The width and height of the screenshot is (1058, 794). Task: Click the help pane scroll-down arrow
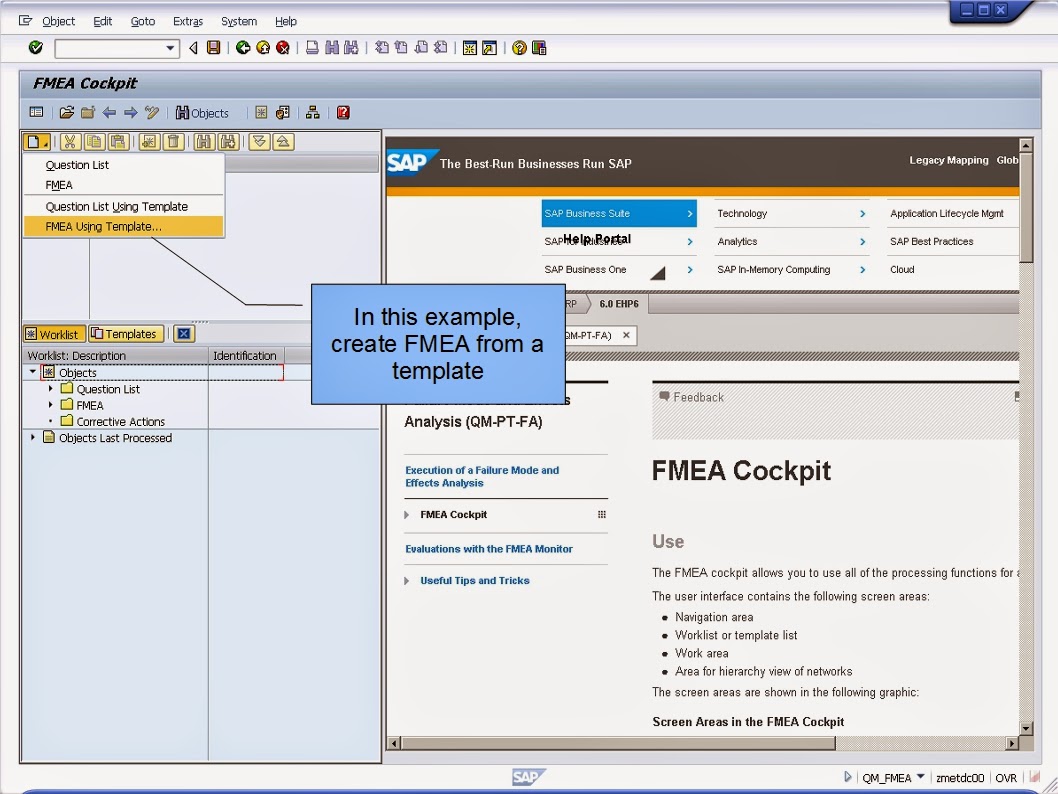coord(1026,729)
